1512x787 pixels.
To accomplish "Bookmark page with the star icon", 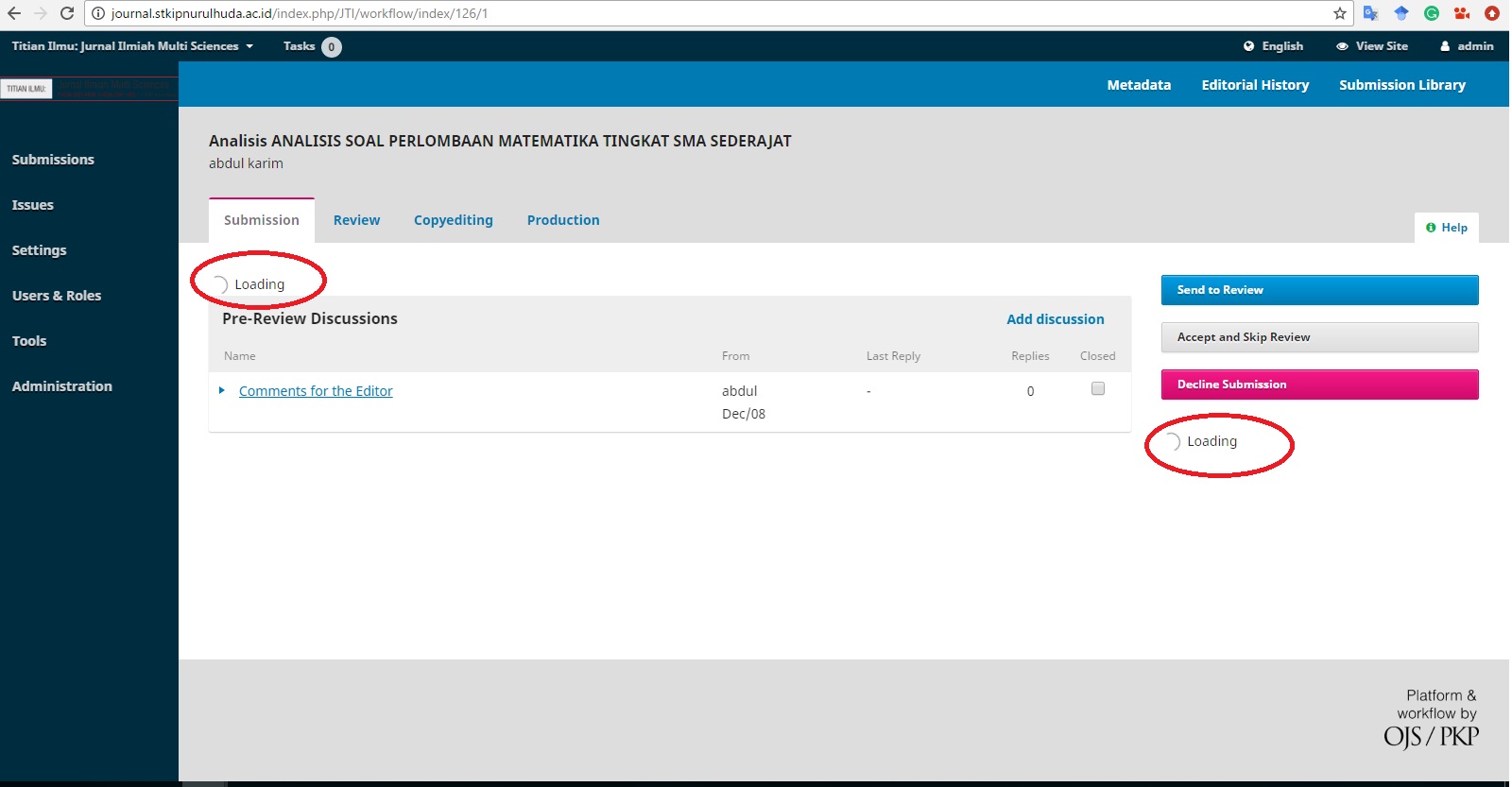I will tap(1339, 13).
